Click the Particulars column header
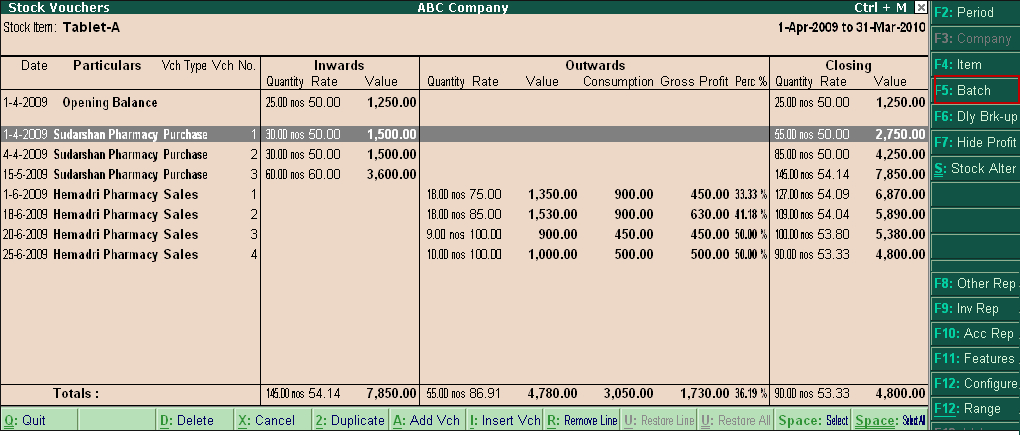Screen dimensions: 1020x435 click(x=107, y=66)
